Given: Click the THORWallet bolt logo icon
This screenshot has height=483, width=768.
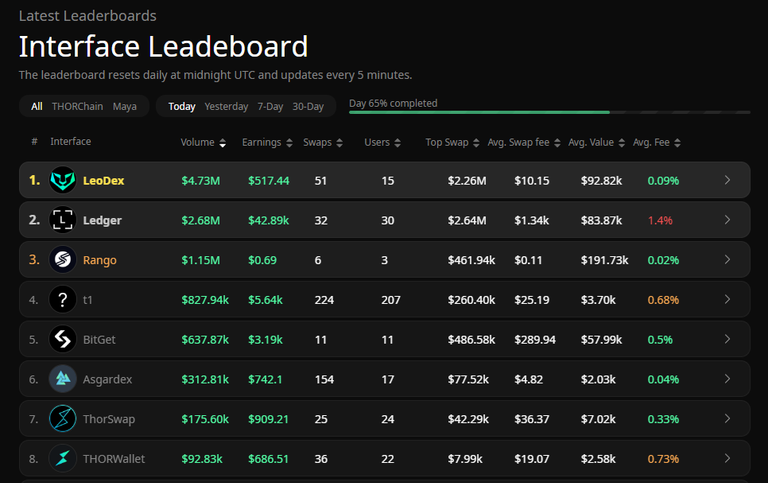Looking at the screenshot, I should (63, 459).
